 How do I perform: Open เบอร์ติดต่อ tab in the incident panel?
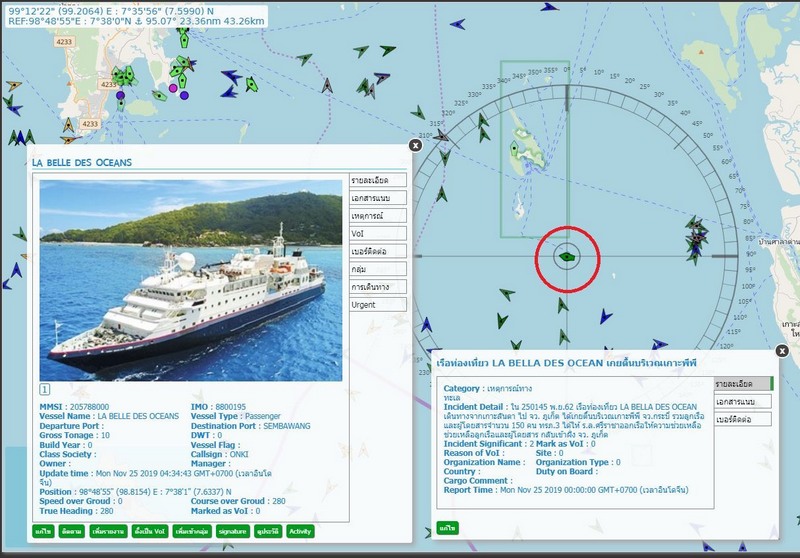pyautogui.click(x=742, y=419)
